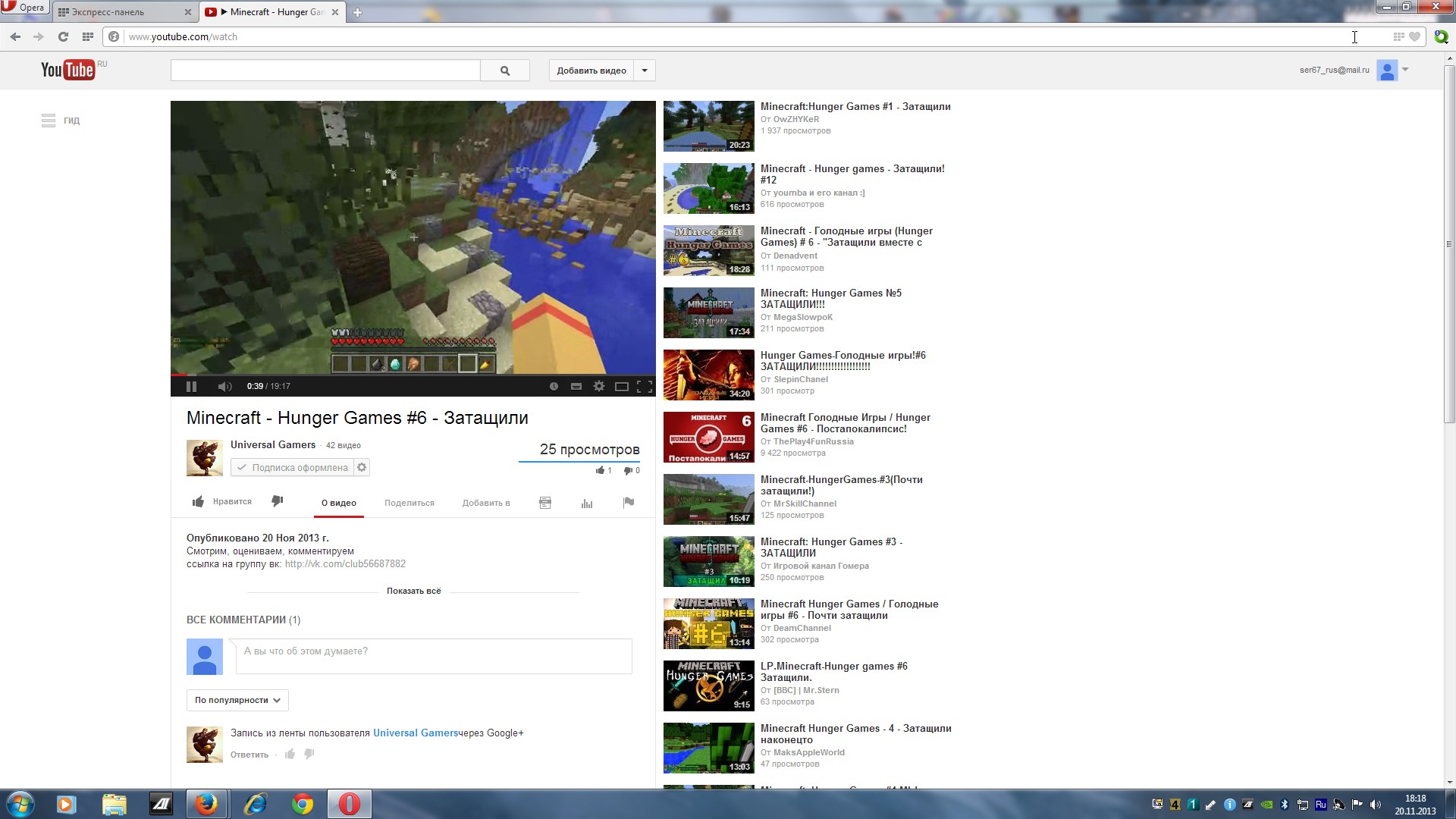Open the page security badge in address bar
The height and width of the screenshot is (819, 1456).
[x=114, y=36]
